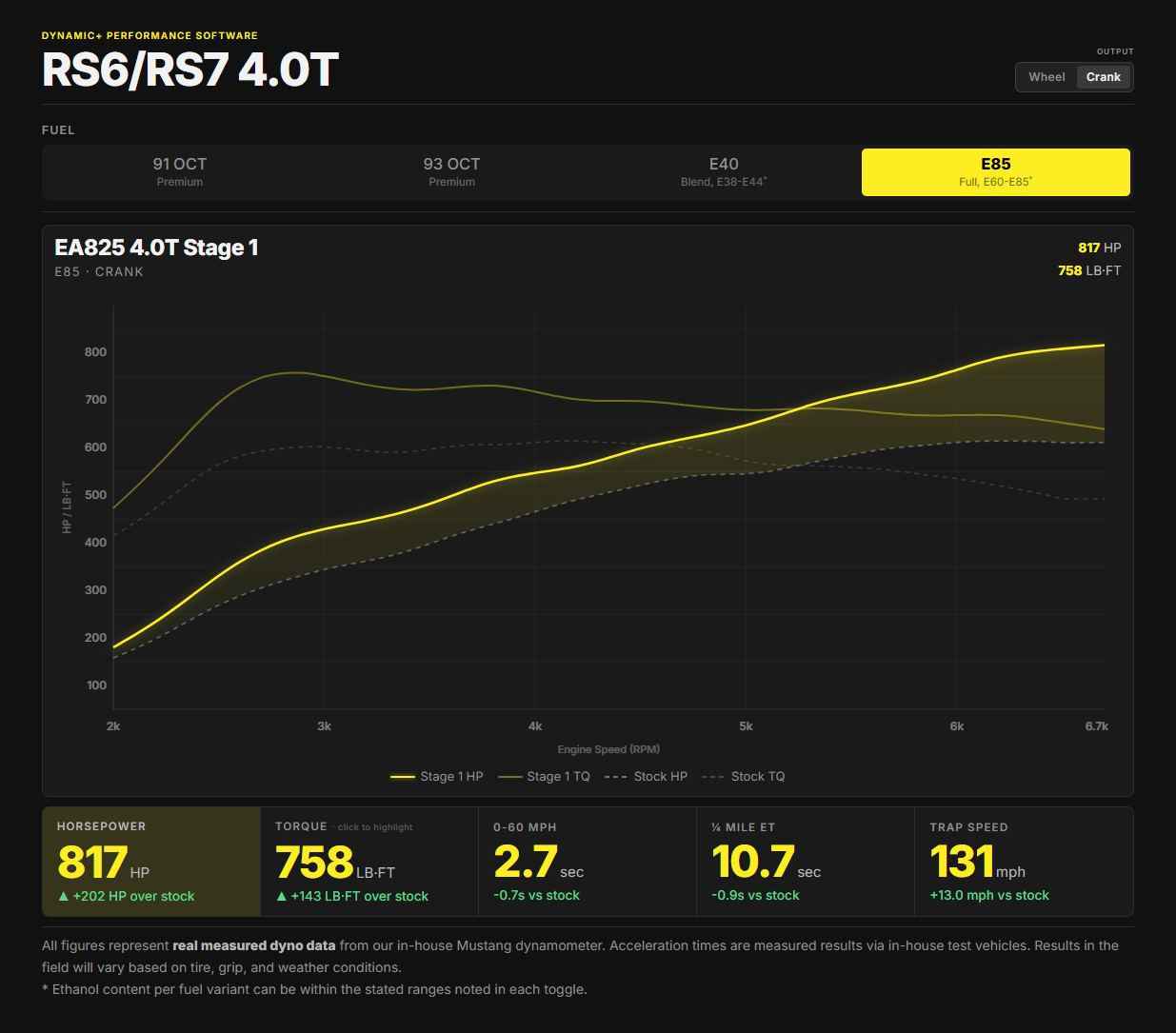Click the 5k RPM axis tick label
The image size is (1176, 1033).
click(x=746, y=725)
